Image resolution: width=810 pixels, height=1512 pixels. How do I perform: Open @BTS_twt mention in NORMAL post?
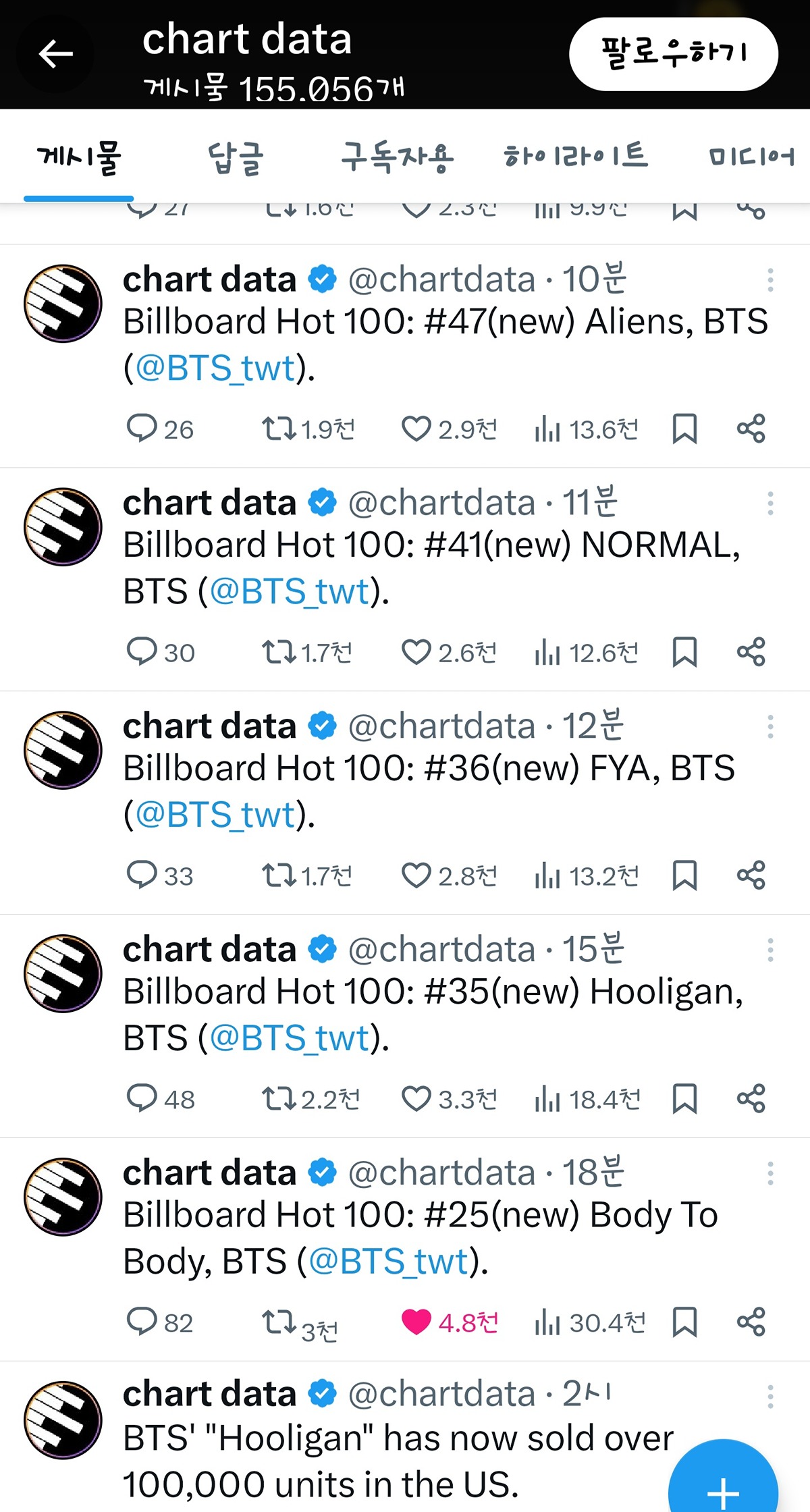pyautogui.click(x=290, y=592)
